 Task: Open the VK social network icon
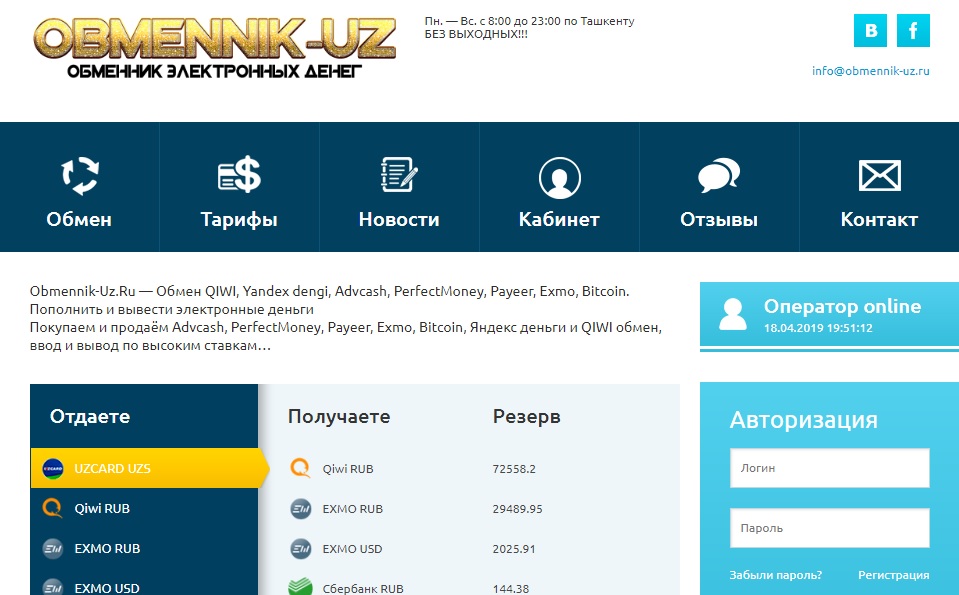tap(870, 31)
